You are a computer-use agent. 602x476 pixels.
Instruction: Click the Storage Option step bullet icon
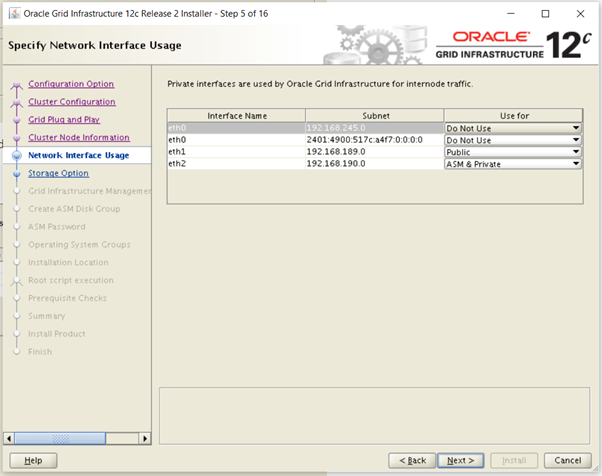click(16, 174)
